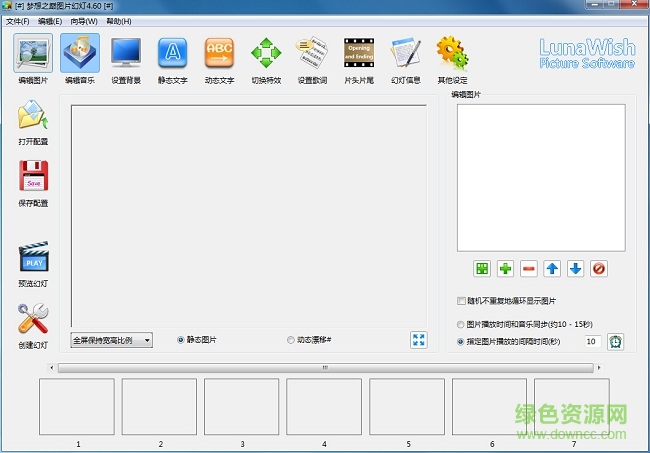Select thumbnail slot number 1

coord(77,406)
